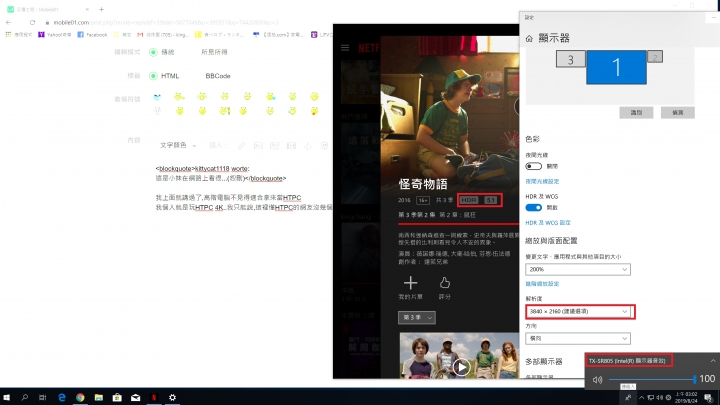Launch Edge from the taskbar

pyautogui.click(x=62, y=397)
